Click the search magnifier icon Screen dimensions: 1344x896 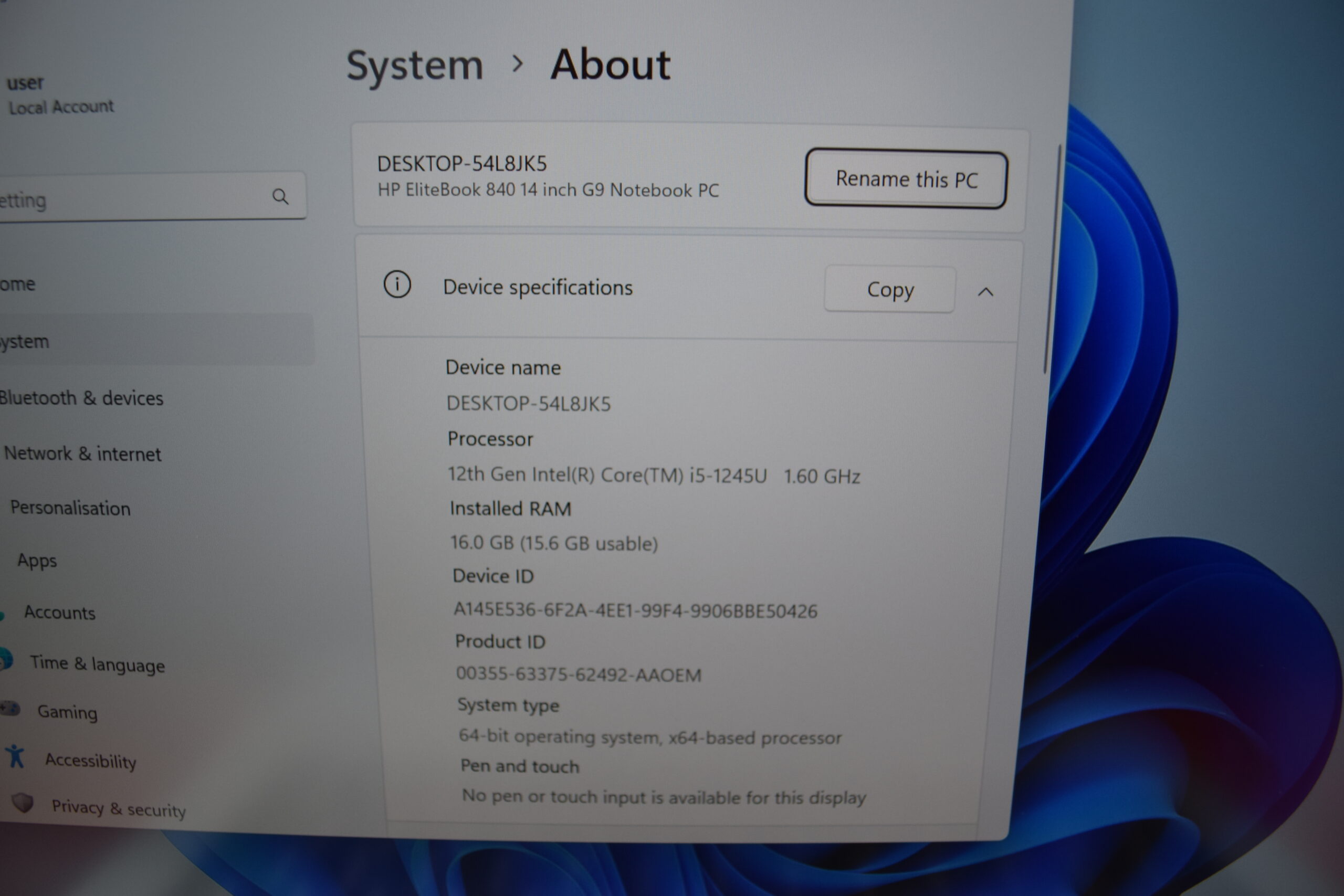click(x=280, y=196)
